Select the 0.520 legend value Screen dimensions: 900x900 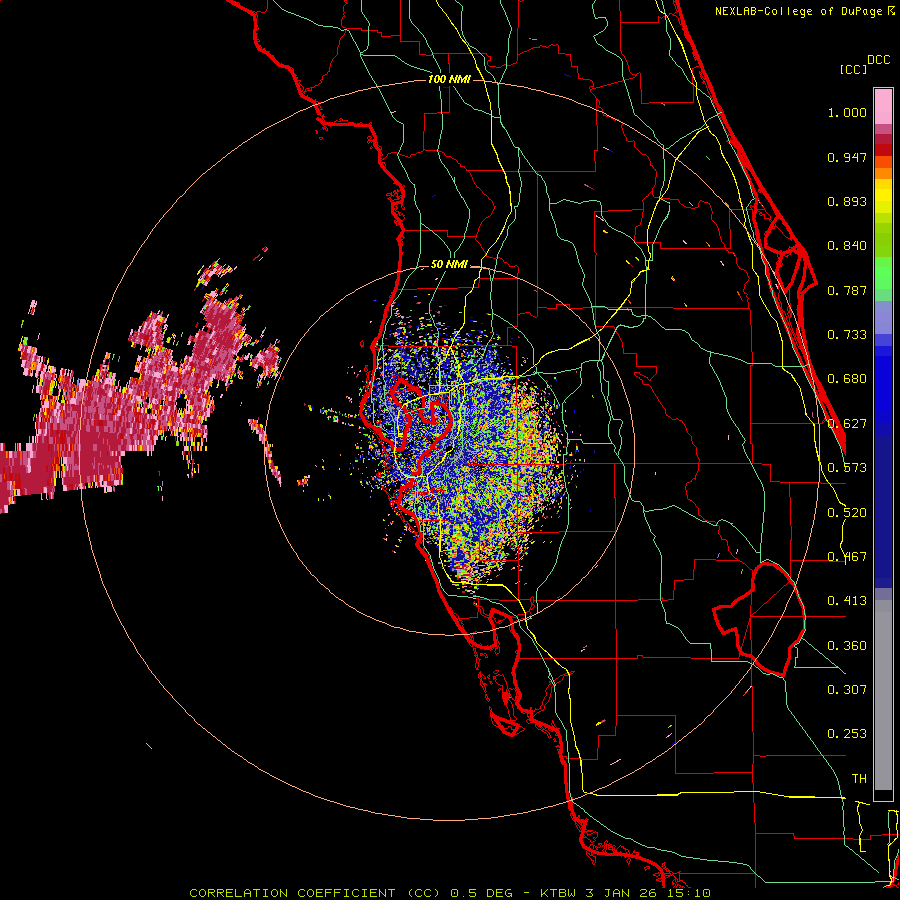(847, 513)
